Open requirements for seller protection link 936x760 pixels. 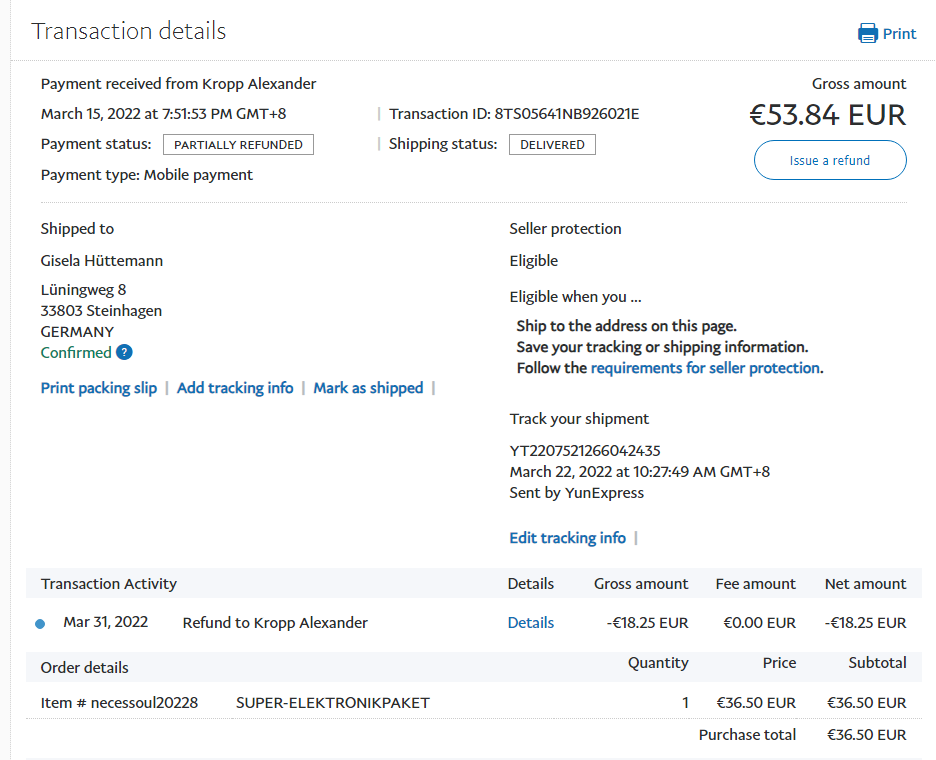point(705,368)
